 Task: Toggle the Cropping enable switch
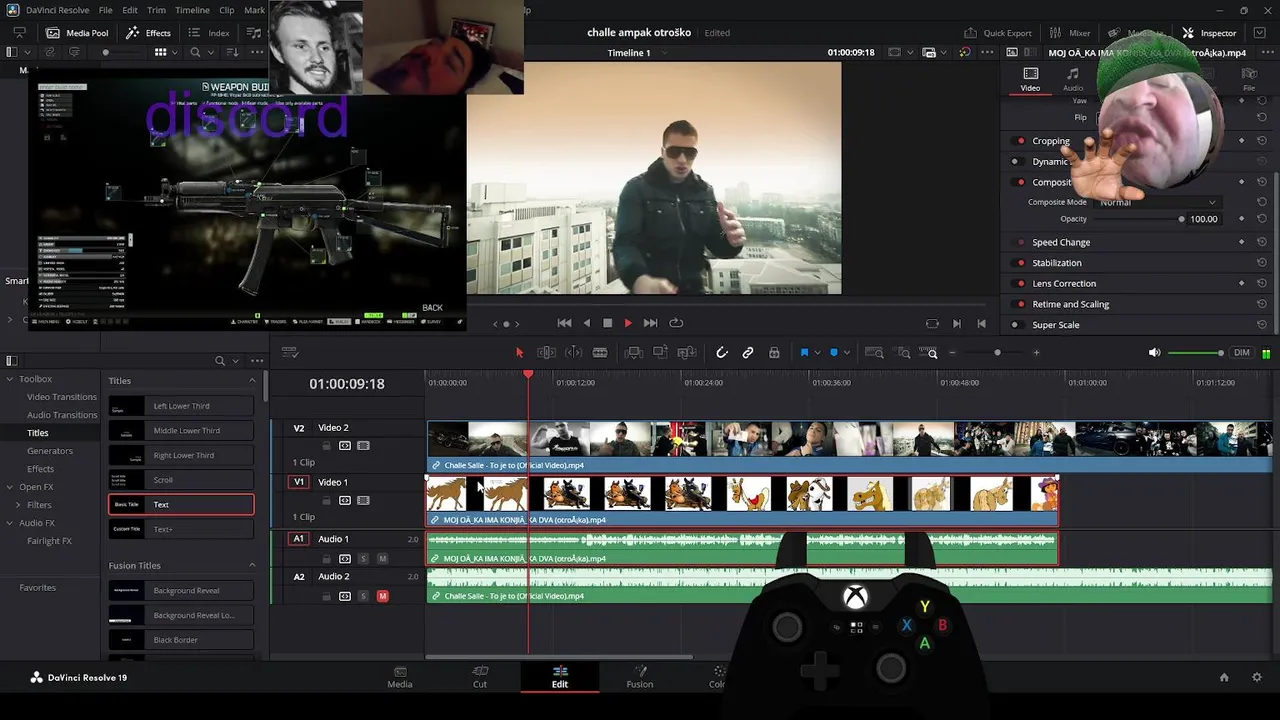click(1020, 141)
